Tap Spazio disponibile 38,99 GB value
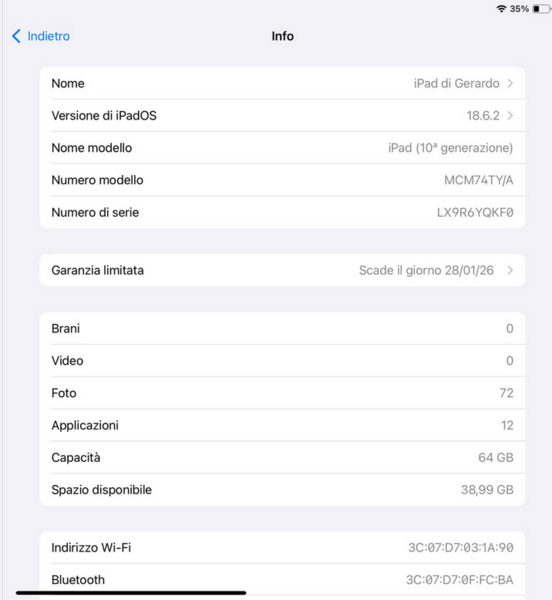552x600 pixels. [487, 490]
